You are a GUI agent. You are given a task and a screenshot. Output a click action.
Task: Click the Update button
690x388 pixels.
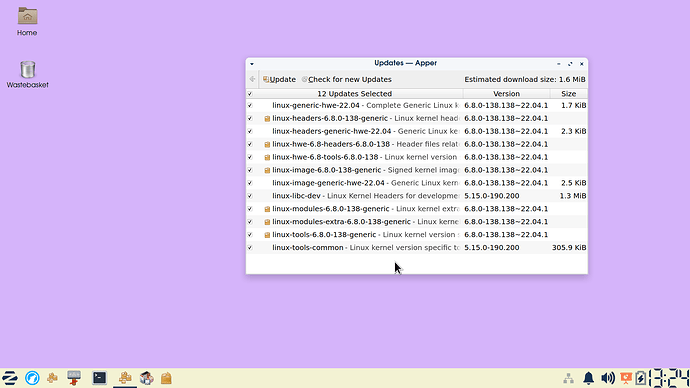[x=279, y=79]
